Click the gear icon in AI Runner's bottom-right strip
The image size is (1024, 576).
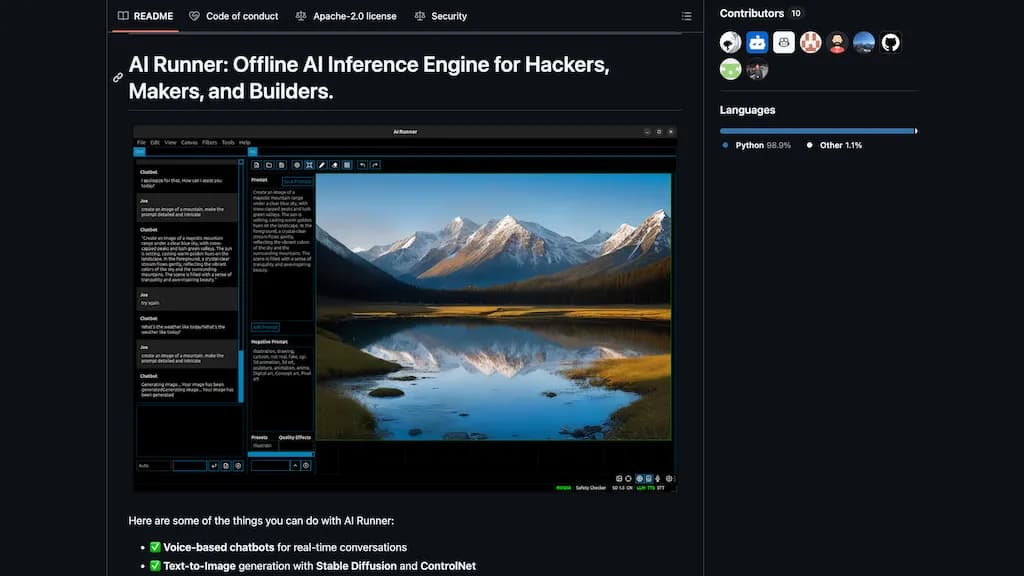point(669,479)
